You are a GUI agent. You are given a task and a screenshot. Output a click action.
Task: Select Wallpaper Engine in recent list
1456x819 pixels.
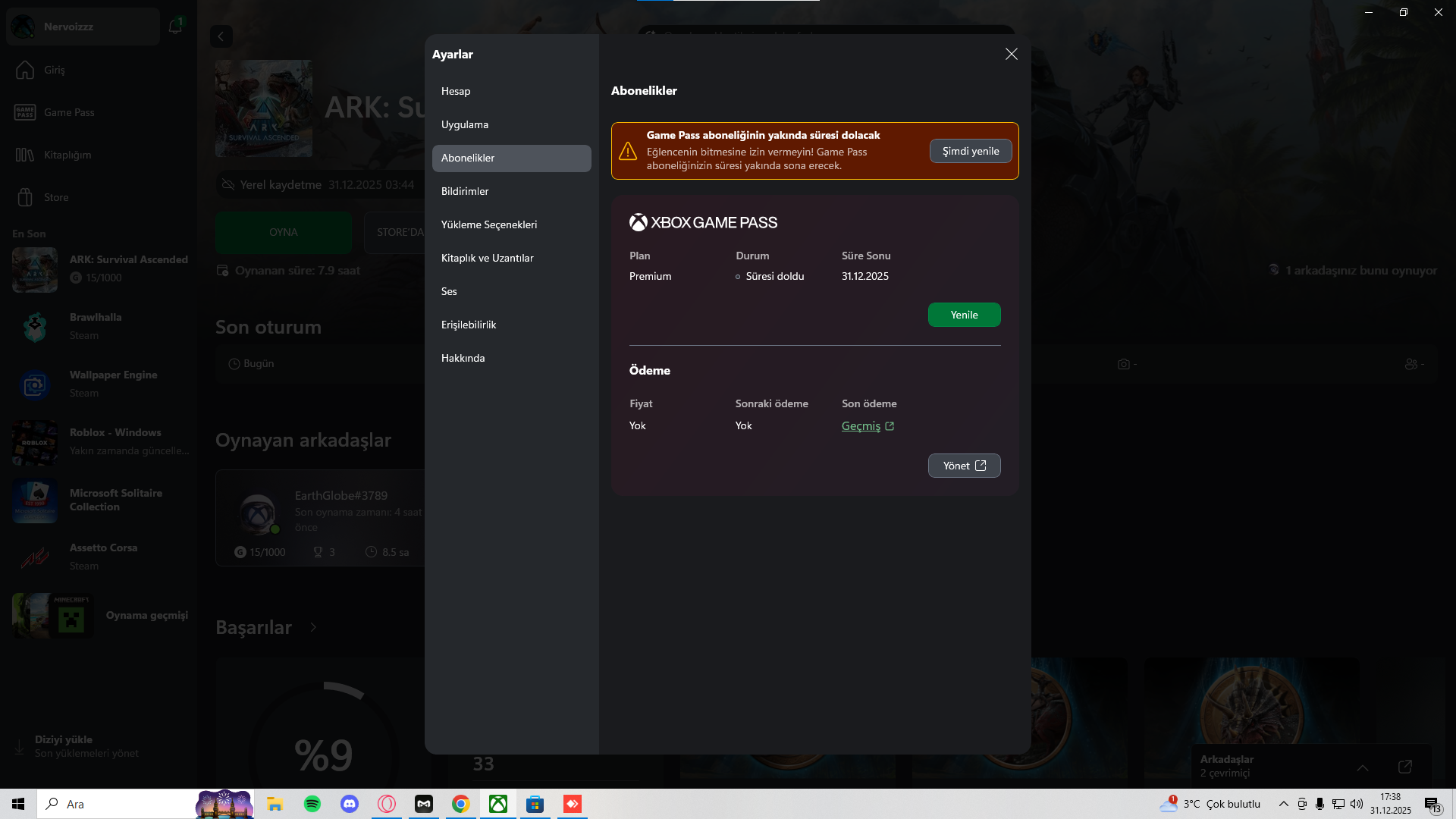point(99,384)
